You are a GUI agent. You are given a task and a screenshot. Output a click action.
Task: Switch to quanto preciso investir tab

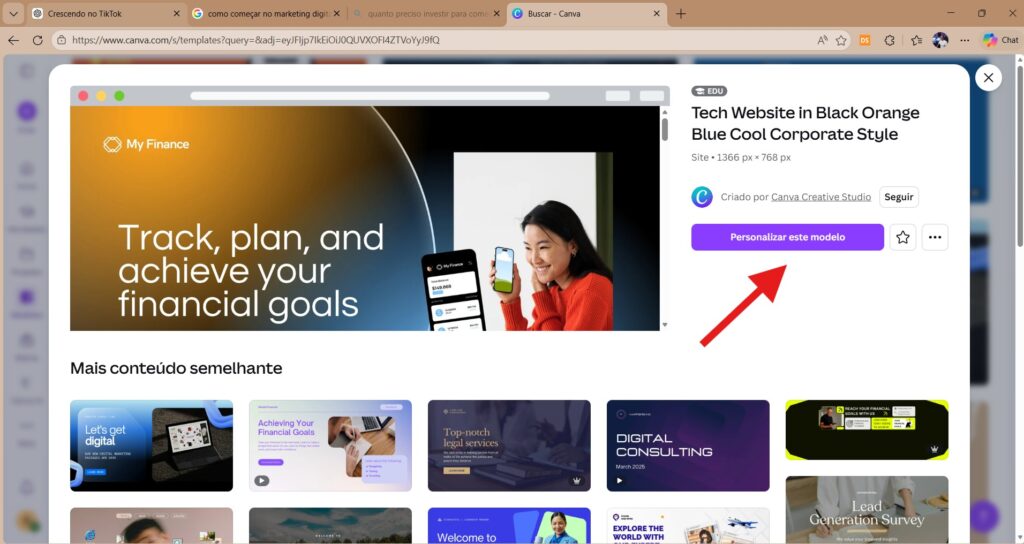[x=427, y=13]
